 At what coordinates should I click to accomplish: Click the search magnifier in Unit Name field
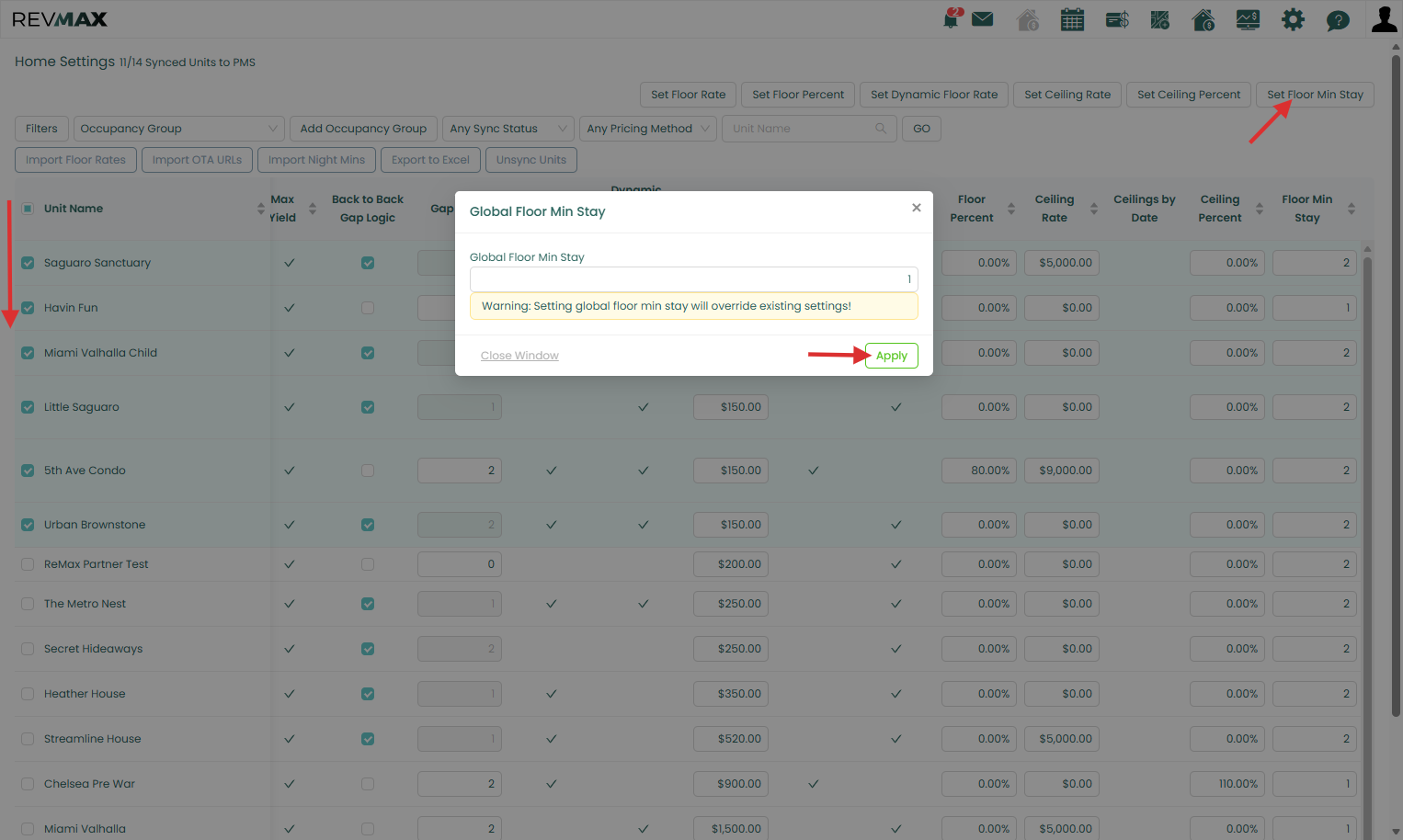881,129
